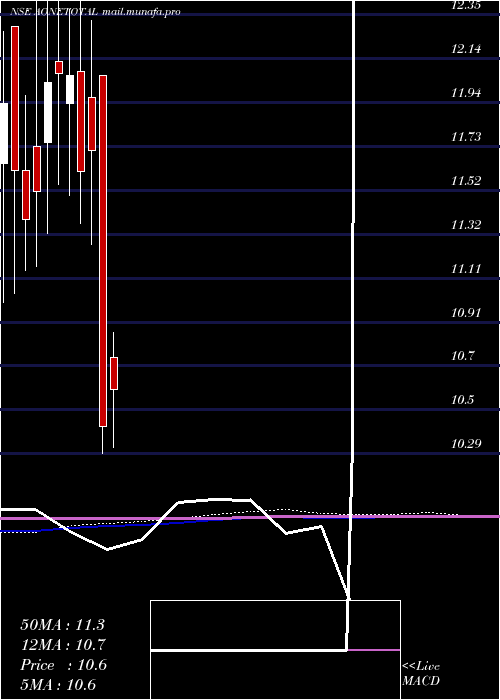
Task: Click the 11.11 price axis label
Action: (x=467, y=269)
